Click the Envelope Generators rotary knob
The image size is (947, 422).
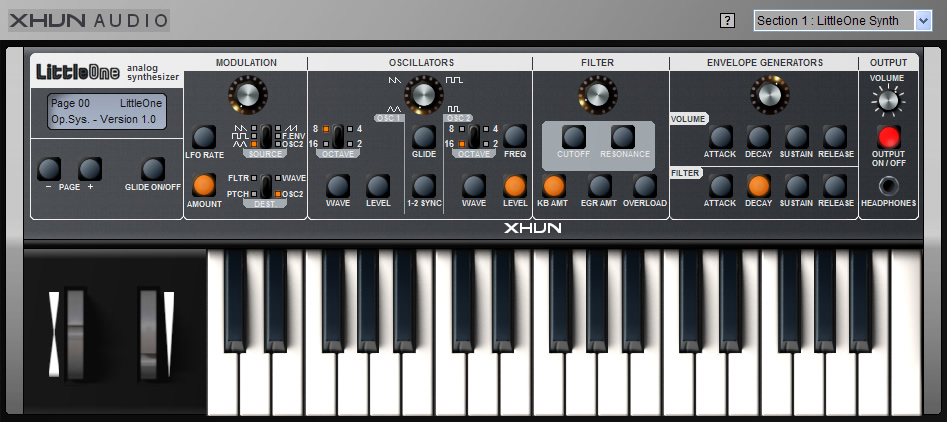tap(769, 95)
